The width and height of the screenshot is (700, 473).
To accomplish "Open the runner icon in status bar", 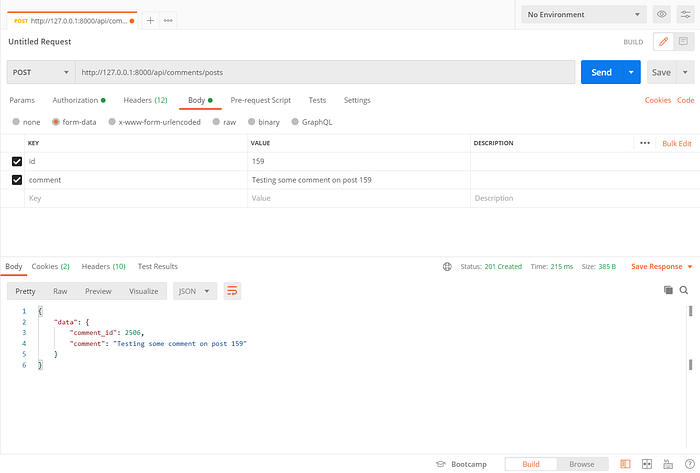I will [668, 464].
